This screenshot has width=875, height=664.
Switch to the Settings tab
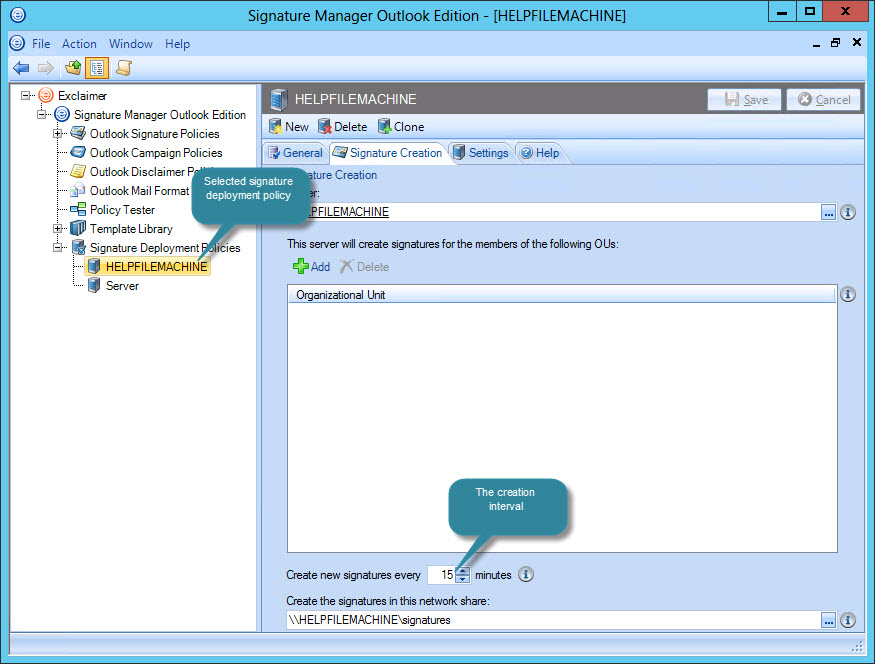tap(481, 153)
